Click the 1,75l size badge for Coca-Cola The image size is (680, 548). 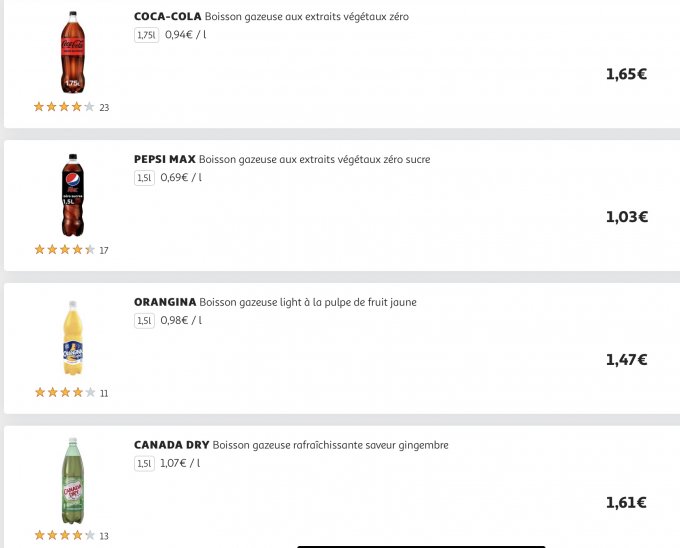(x=146, y=35)
